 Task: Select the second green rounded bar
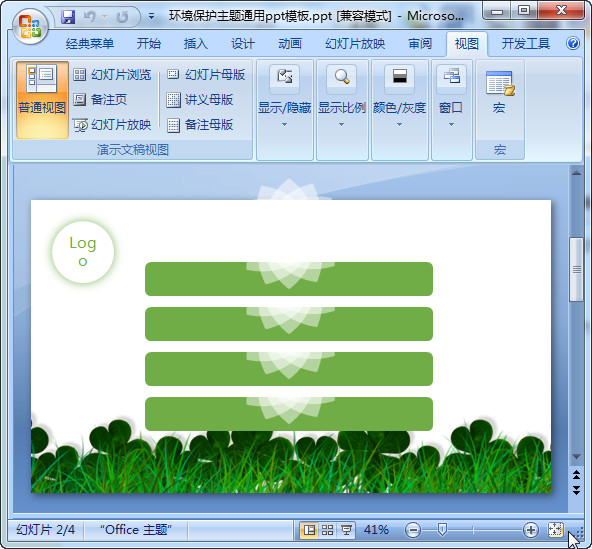coord(289,324)
